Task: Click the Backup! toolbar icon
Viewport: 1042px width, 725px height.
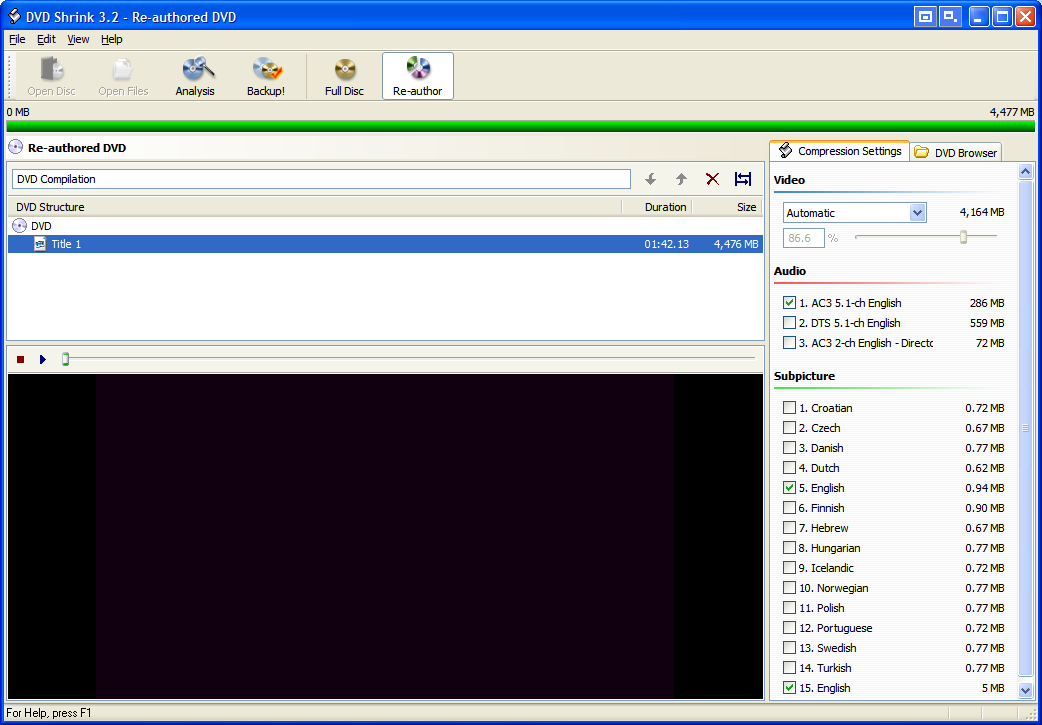Action: coord(266,77)
